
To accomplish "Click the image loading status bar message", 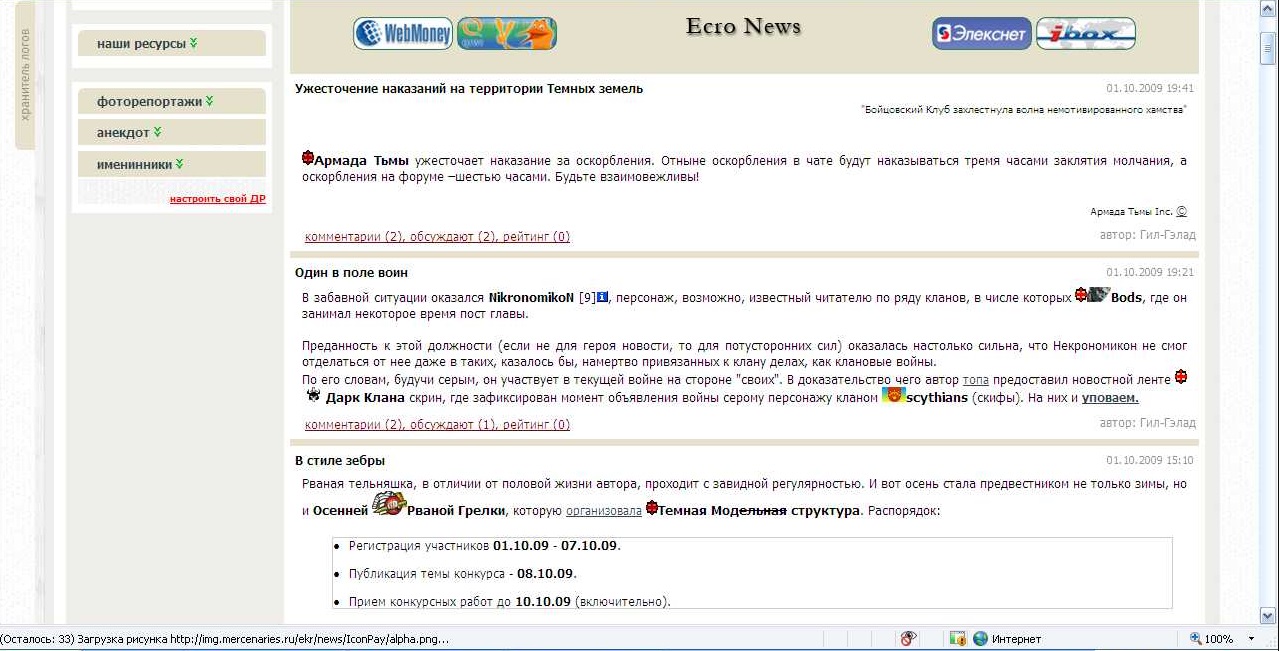I will pos(225,639).
